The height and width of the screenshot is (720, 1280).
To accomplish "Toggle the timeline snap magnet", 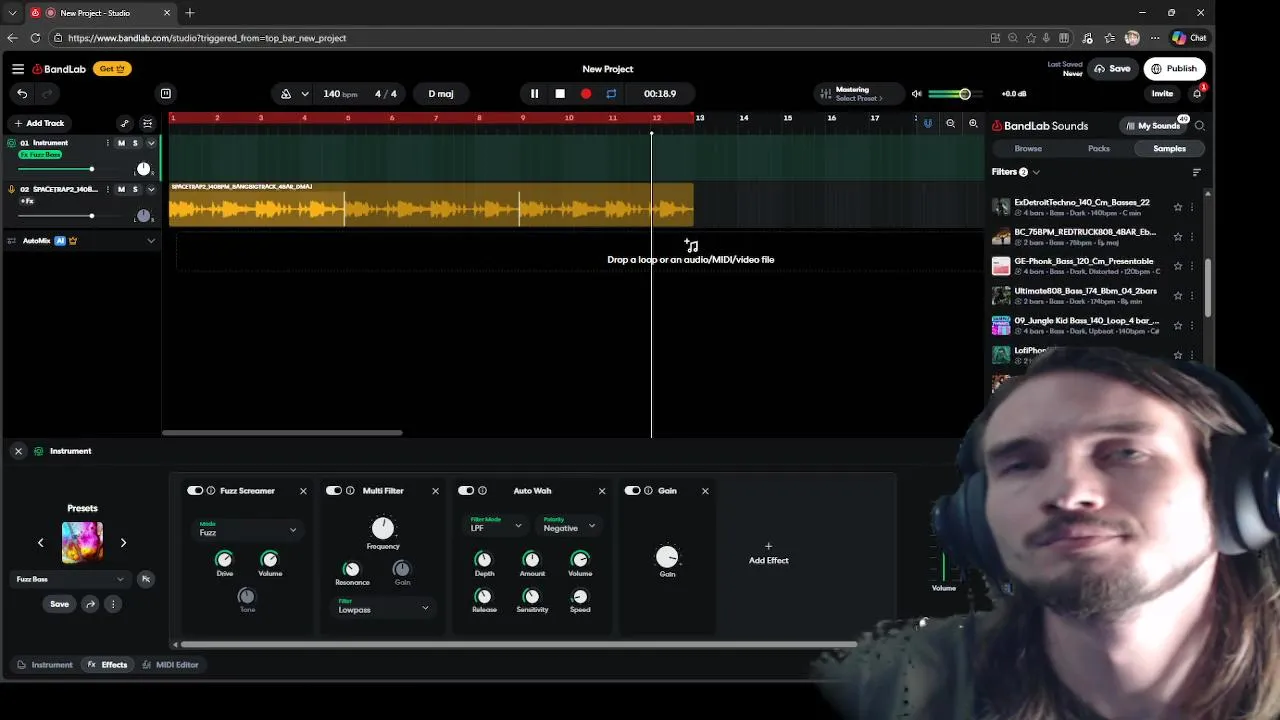I will 927,123.
